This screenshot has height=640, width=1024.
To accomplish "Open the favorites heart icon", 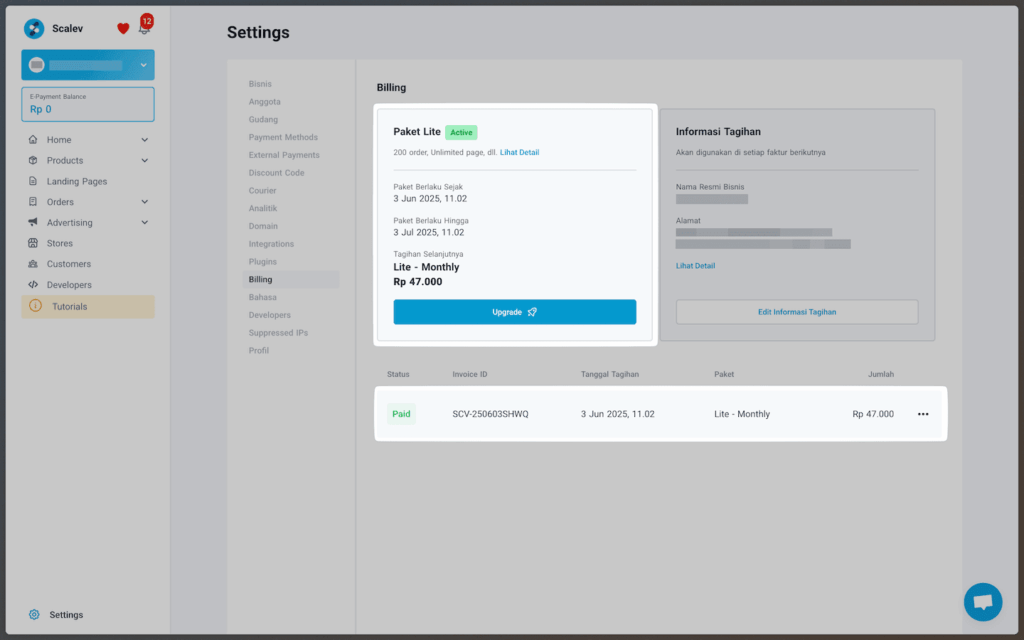I will 122,29.
